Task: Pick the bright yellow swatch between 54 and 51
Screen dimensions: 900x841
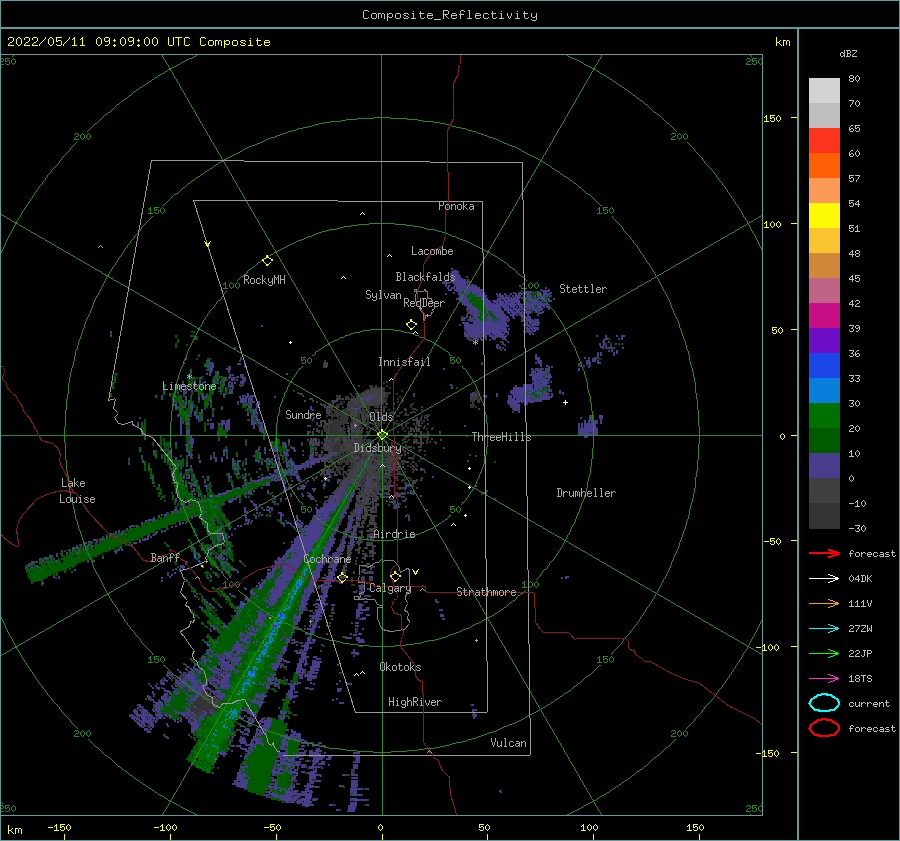Action: (x=824, y=216)
